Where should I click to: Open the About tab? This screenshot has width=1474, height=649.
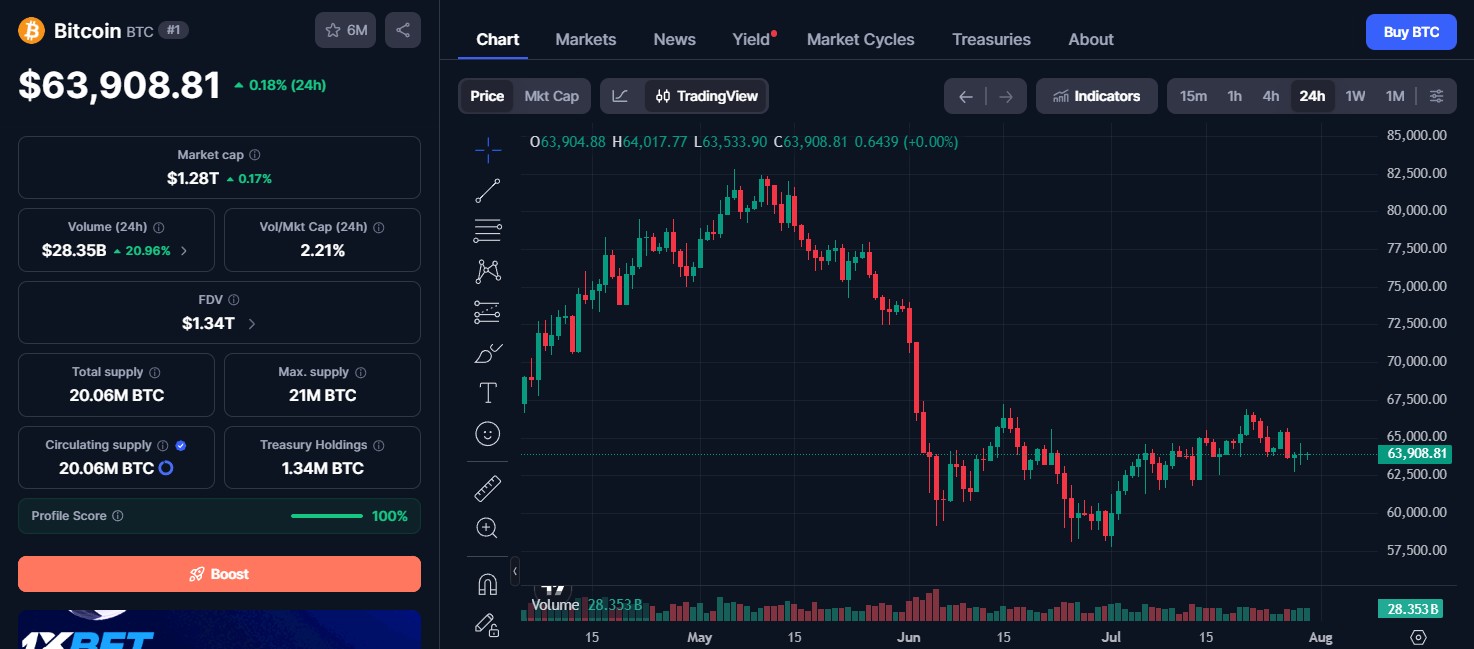(x=1090, y=39)
